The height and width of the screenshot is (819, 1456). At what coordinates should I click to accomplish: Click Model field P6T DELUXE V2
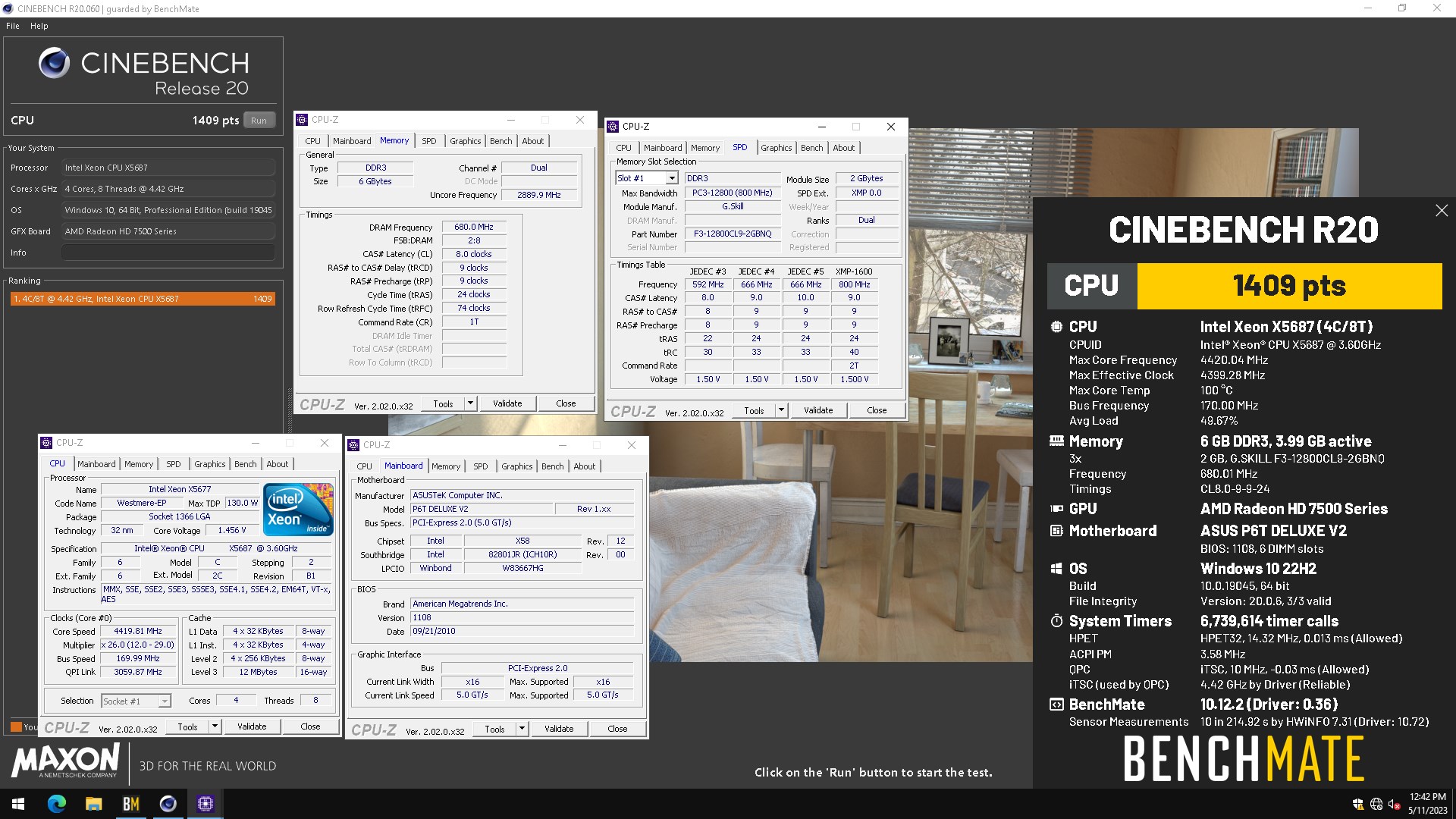click(x=482, y=509)
